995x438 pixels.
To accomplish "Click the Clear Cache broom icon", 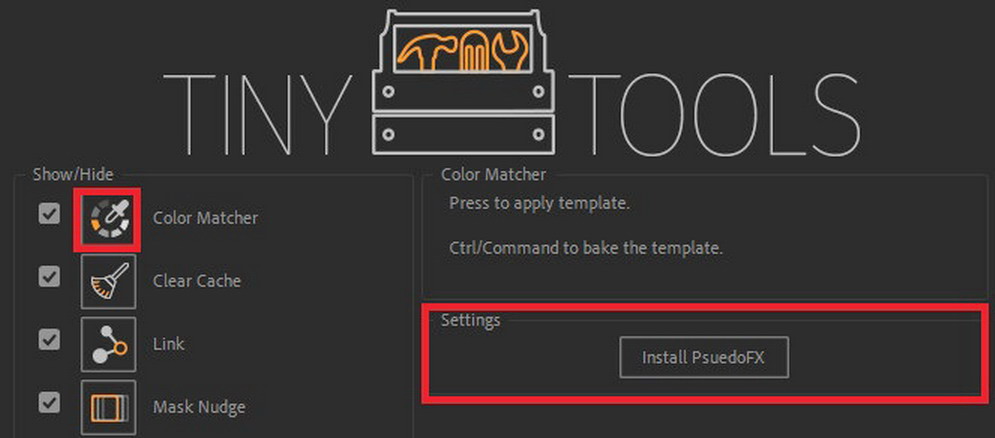I will tap(107, 281).
